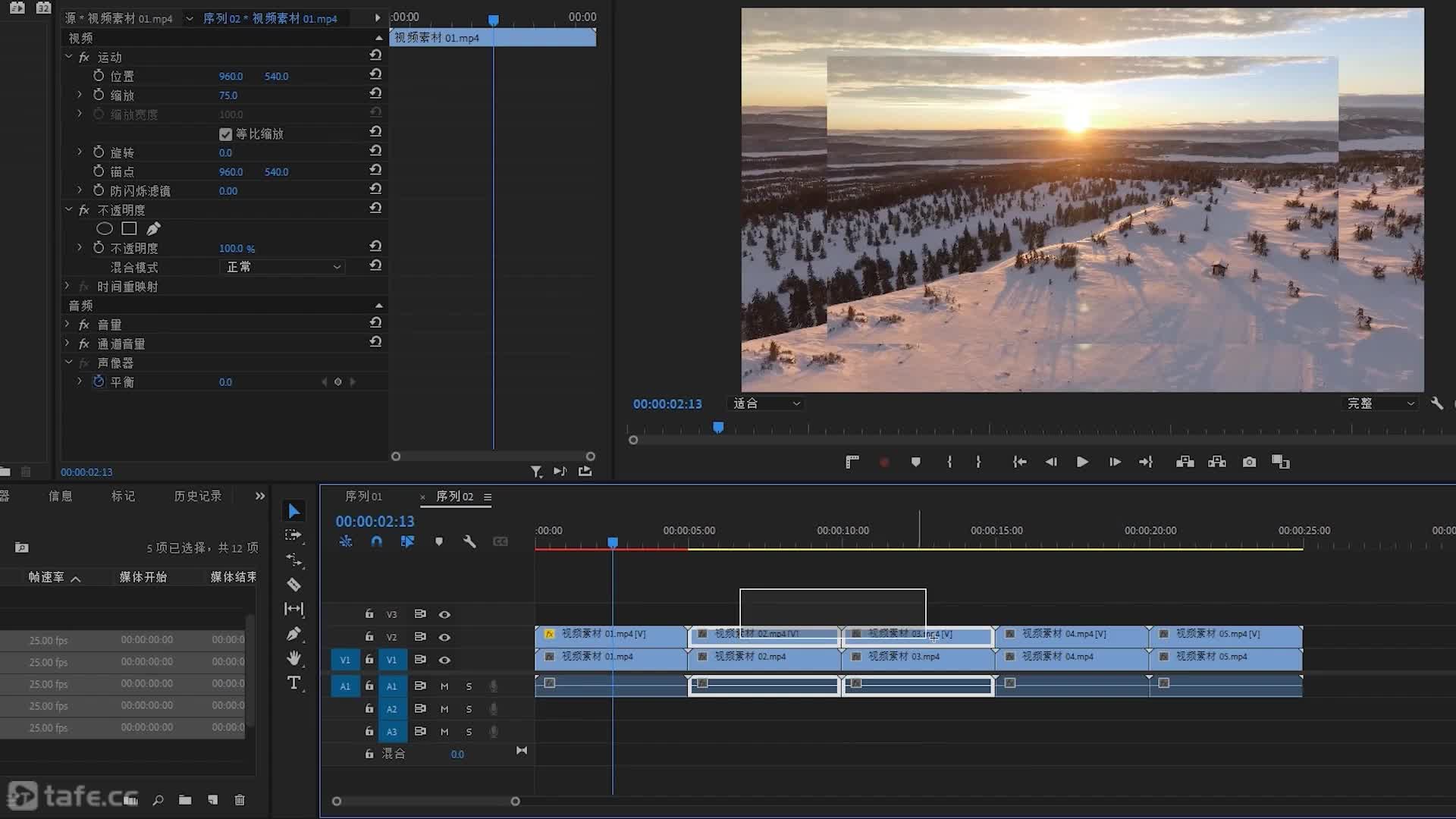
Task: Open the History panel tab
Action: tap(198, 496)
